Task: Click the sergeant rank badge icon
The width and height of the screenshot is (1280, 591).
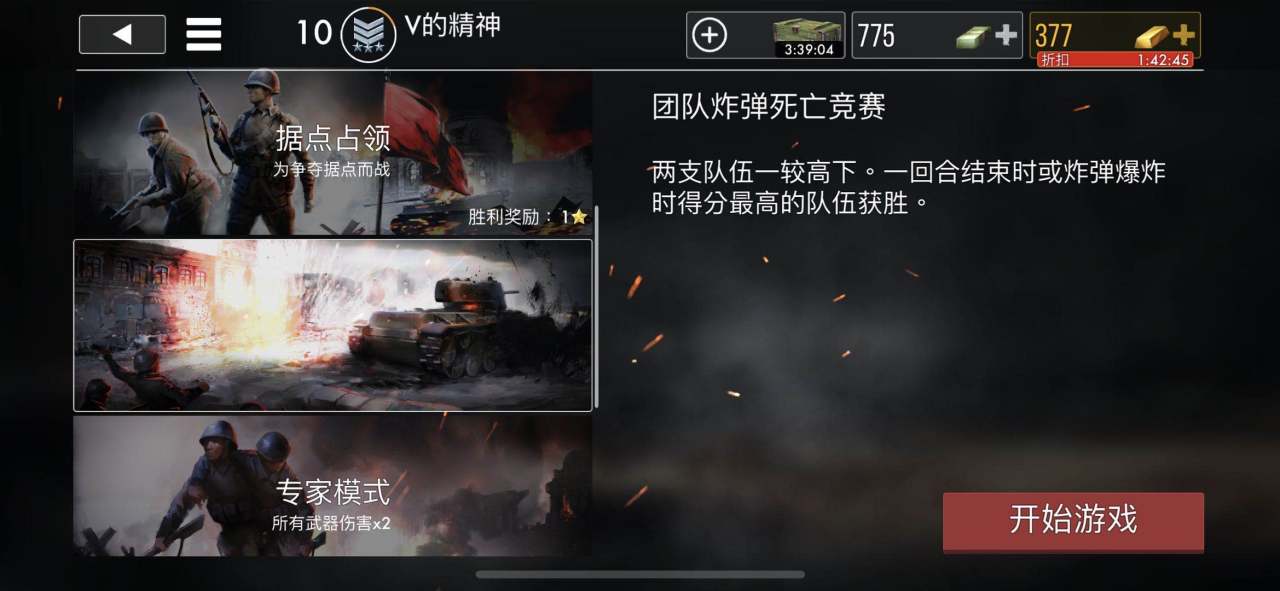Action: point(368,35)
